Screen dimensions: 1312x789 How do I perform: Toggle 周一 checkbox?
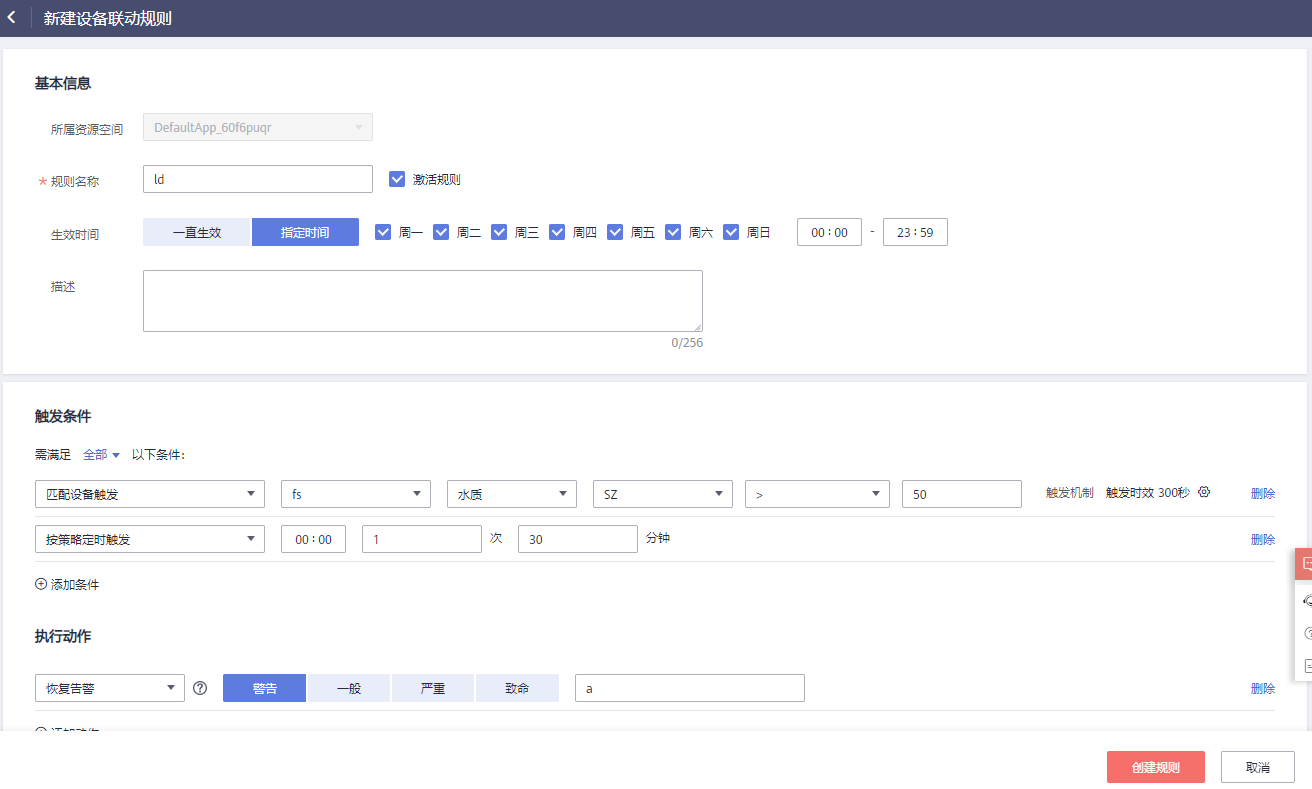383,232
